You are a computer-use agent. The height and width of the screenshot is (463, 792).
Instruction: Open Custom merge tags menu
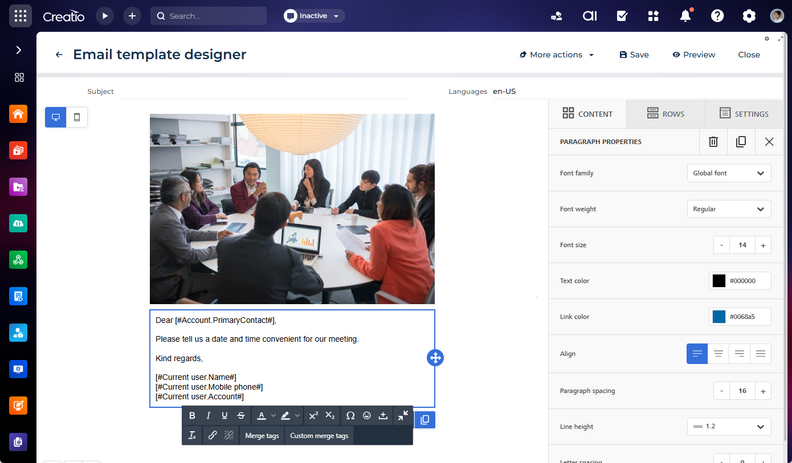pyautogui.click(x=319, y=435)
